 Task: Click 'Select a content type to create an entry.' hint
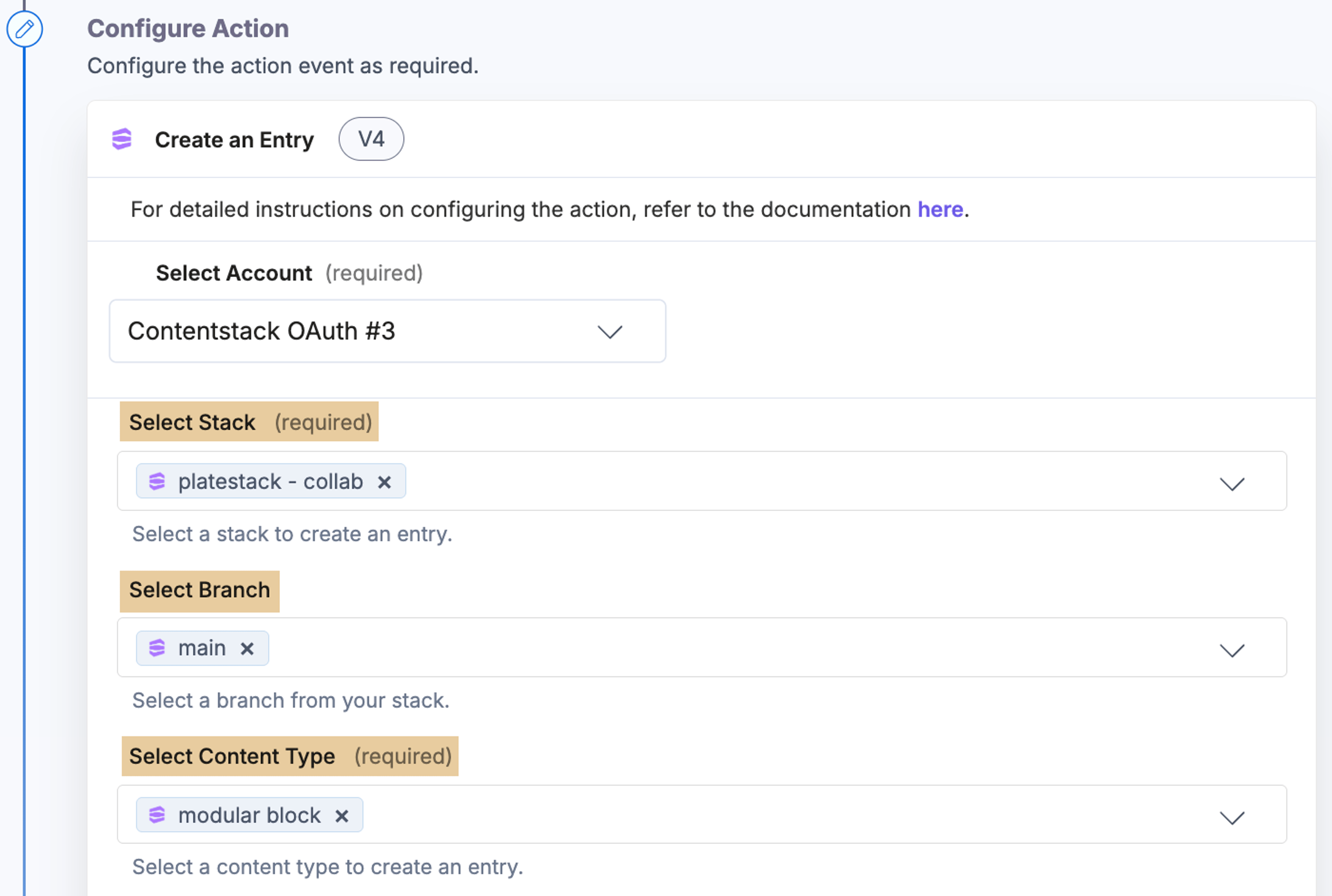point(327,868)
